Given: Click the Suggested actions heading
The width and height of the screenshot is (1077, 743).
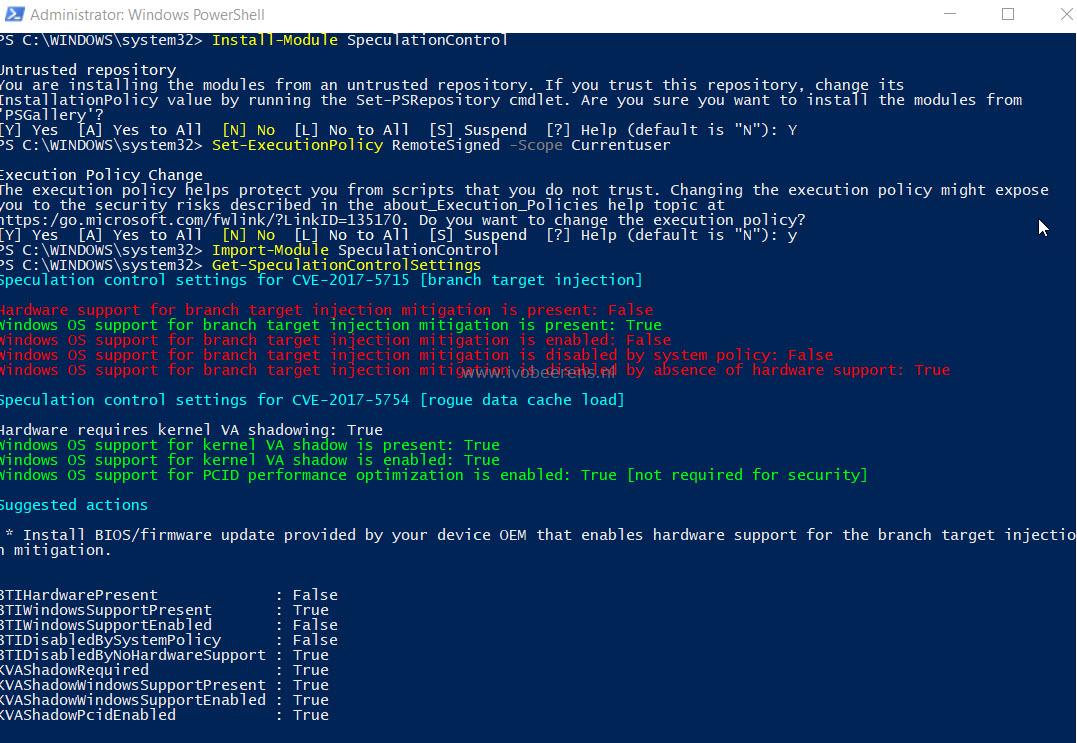Looking at the screenshot, I should coord(73,505).
